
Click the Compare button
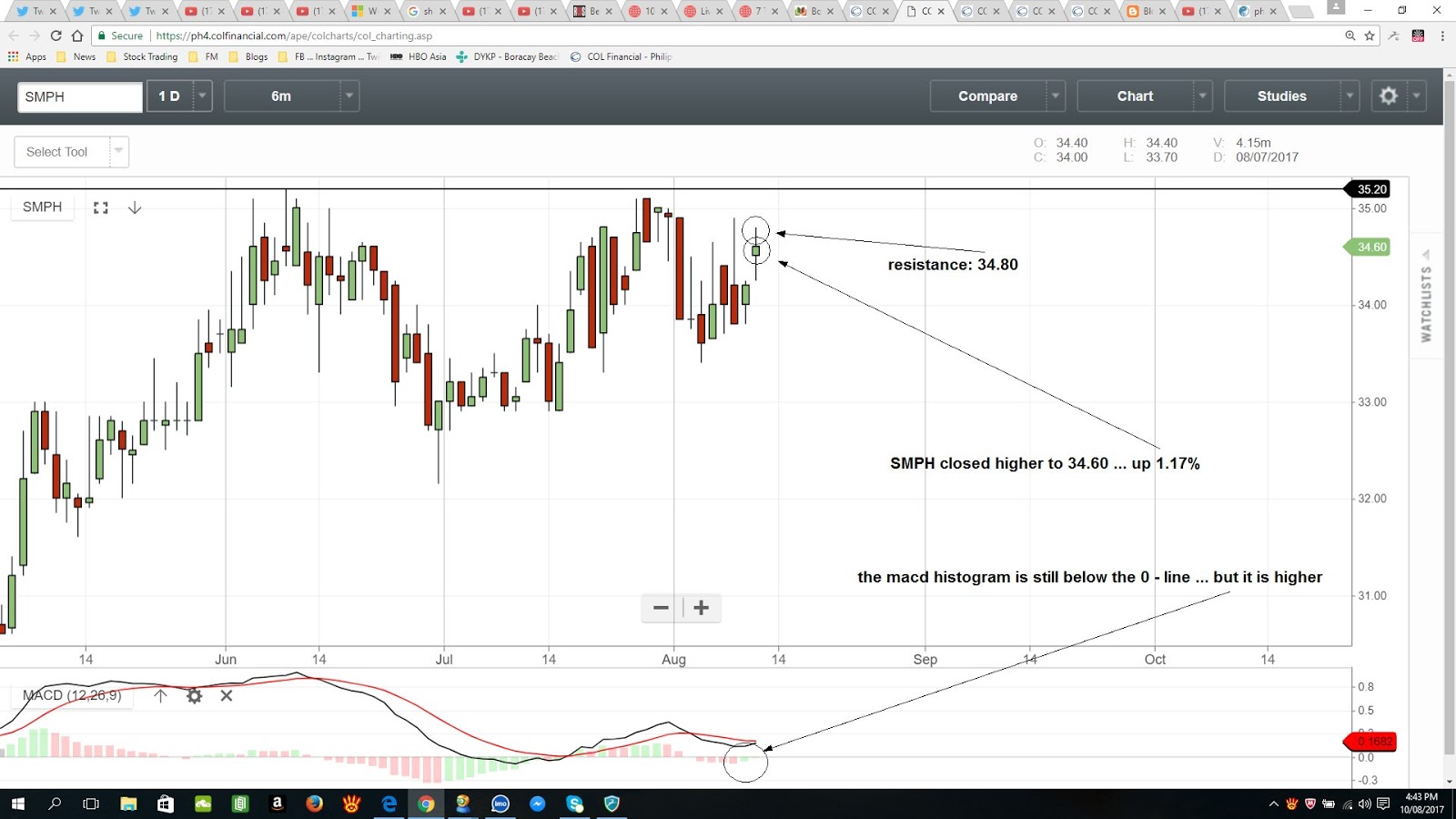click(x=987, y=96)
